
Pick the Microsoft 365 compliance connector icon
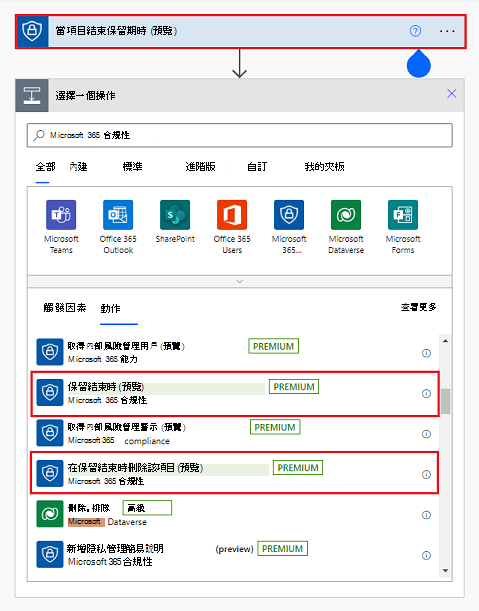(x=289, y=215)
